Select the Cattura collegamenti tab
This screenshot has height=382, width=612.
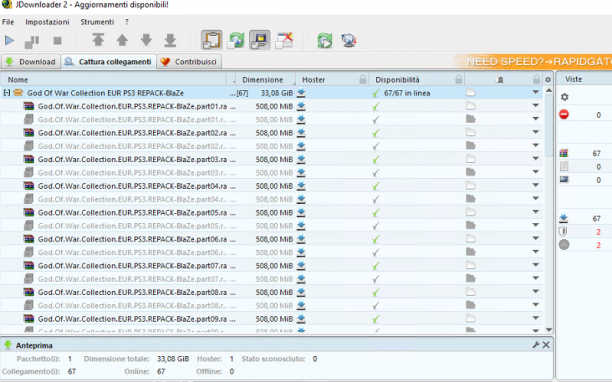tap(109, 62)
